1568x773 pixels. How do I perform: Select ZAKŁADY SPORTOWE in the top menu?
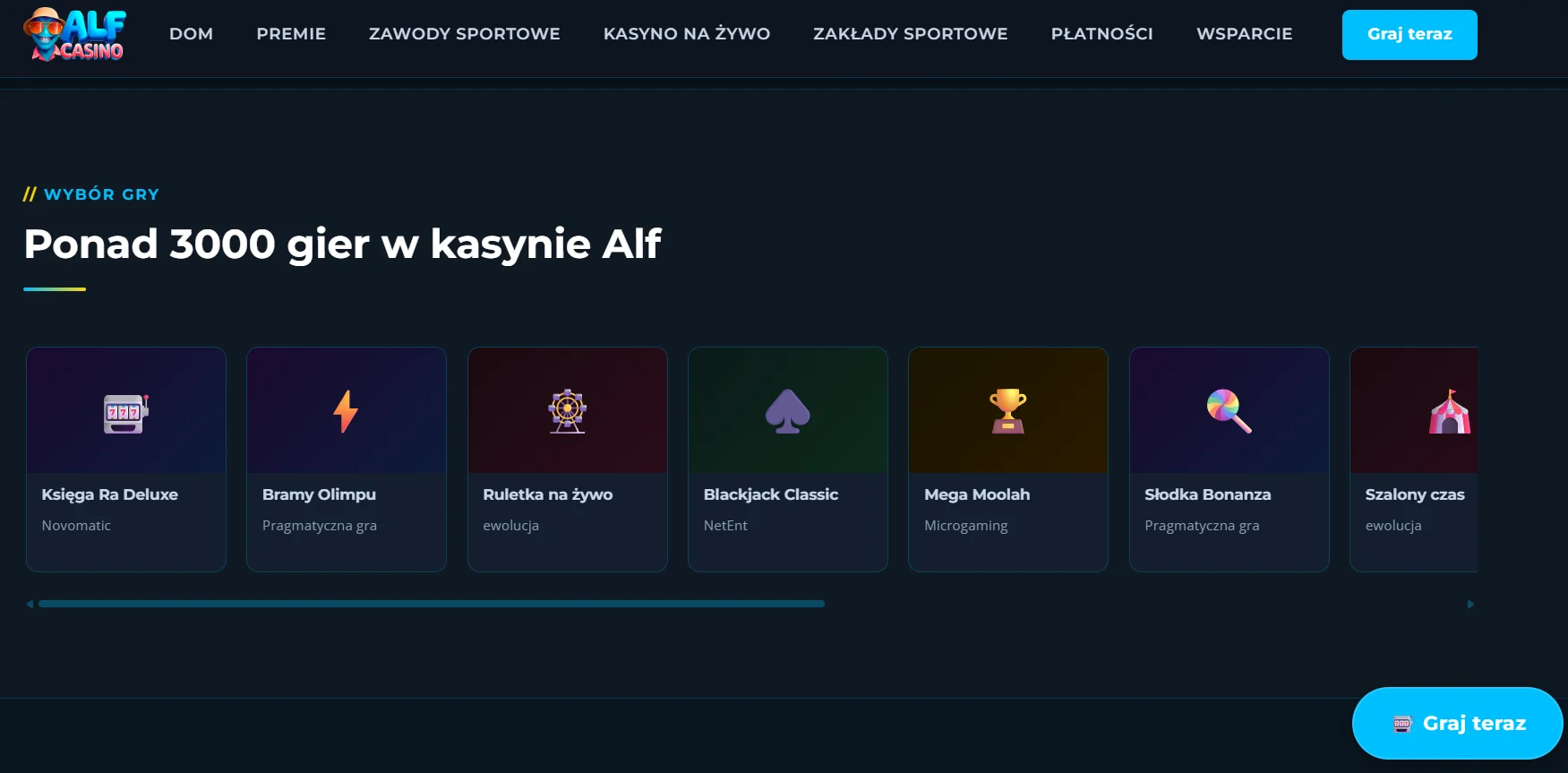pos(911,34)
